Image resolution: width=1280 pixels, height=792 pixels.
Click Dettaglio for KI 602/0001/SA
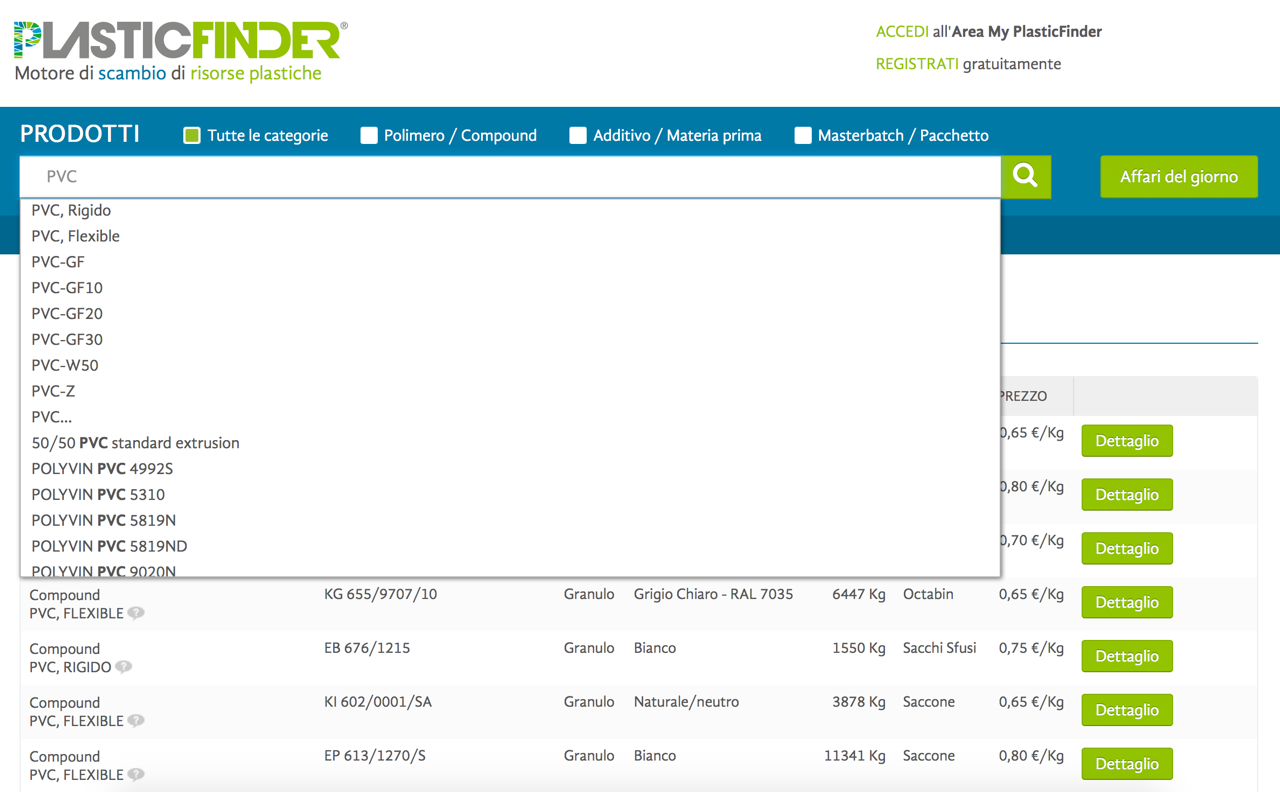click(x=1127, y=711)
